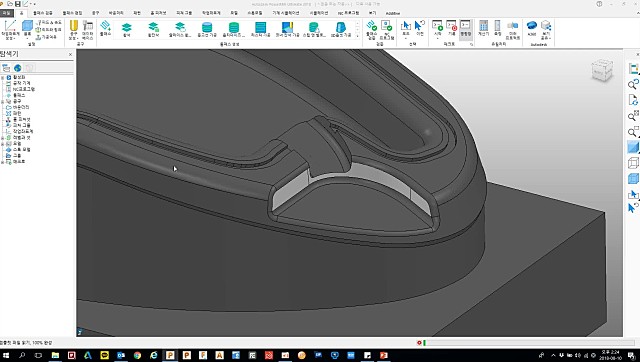This screenshot has width=640, height=362.
Task: Click the Toolpath strategy icon with plus
Action: [x=105, y=25]
